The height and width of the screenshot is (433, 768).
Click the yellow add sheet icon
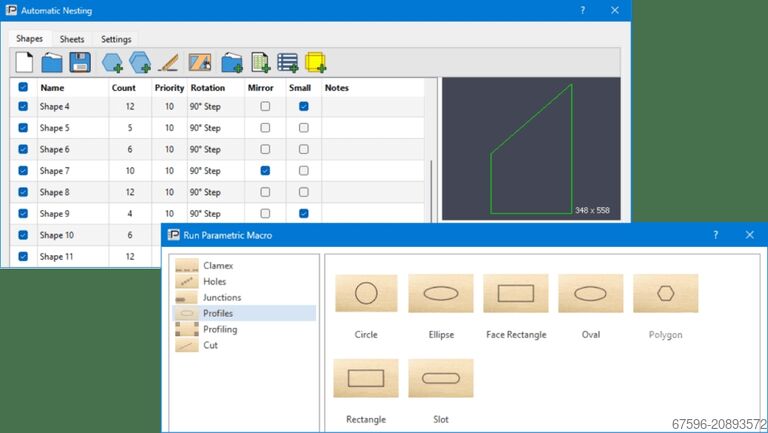316,62
